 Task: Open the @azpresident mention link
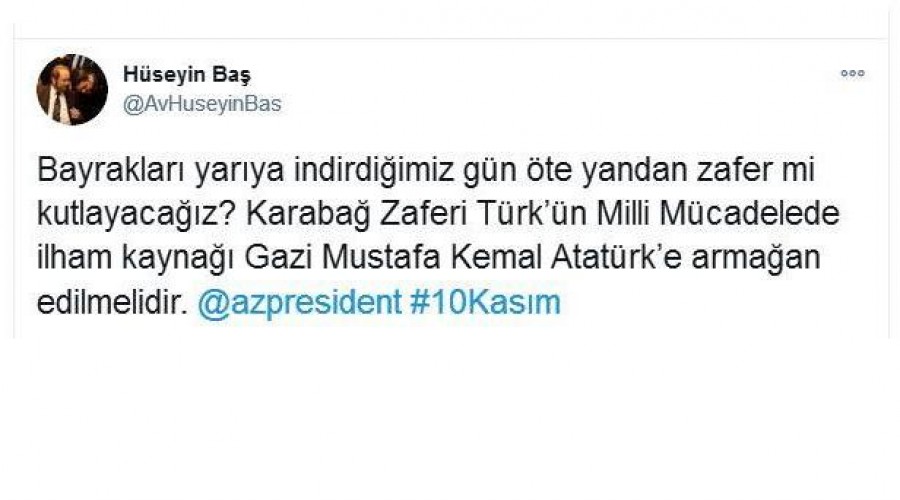click(x=299, y=302)
